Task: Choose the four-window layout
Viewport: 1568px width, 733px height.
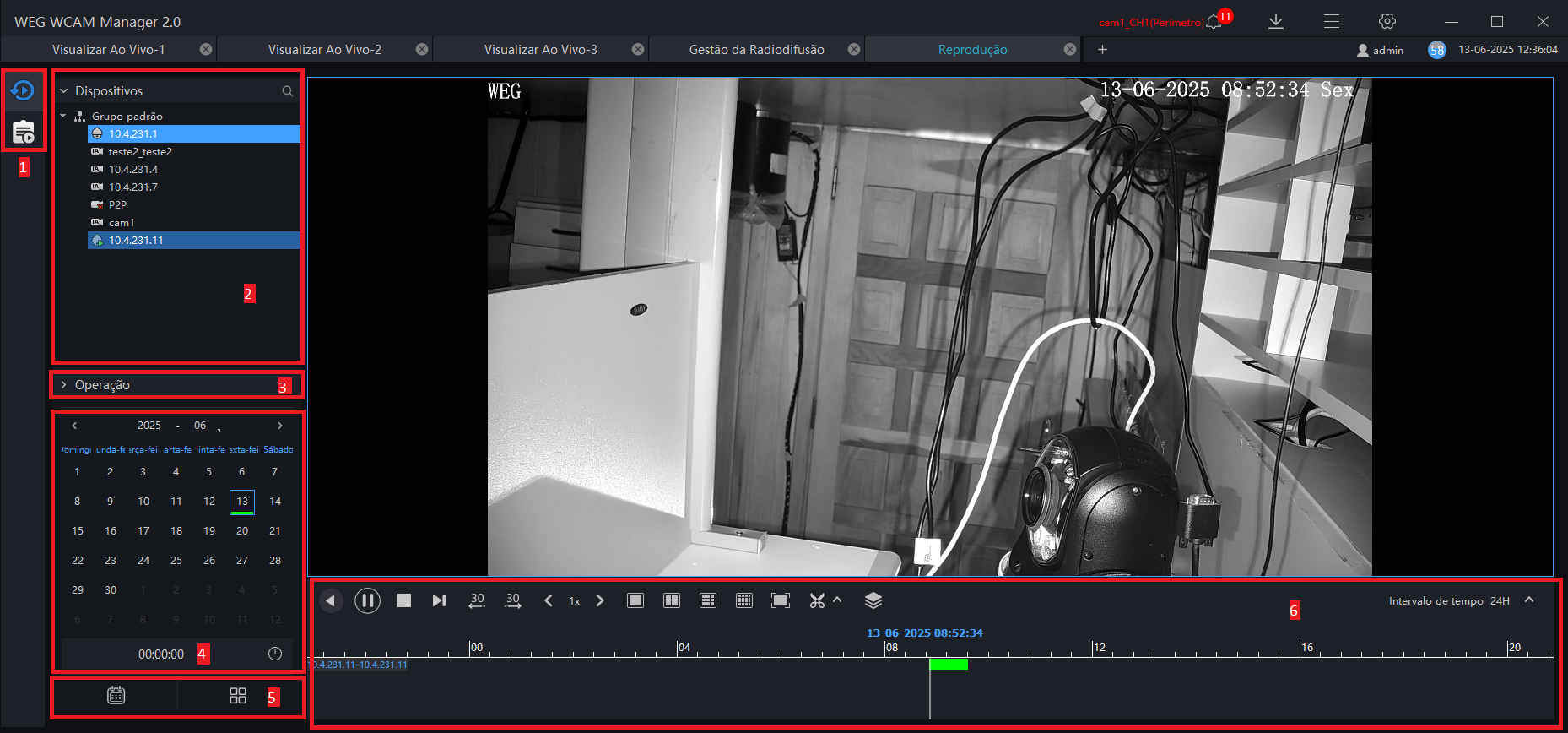Action: (672, 600)
